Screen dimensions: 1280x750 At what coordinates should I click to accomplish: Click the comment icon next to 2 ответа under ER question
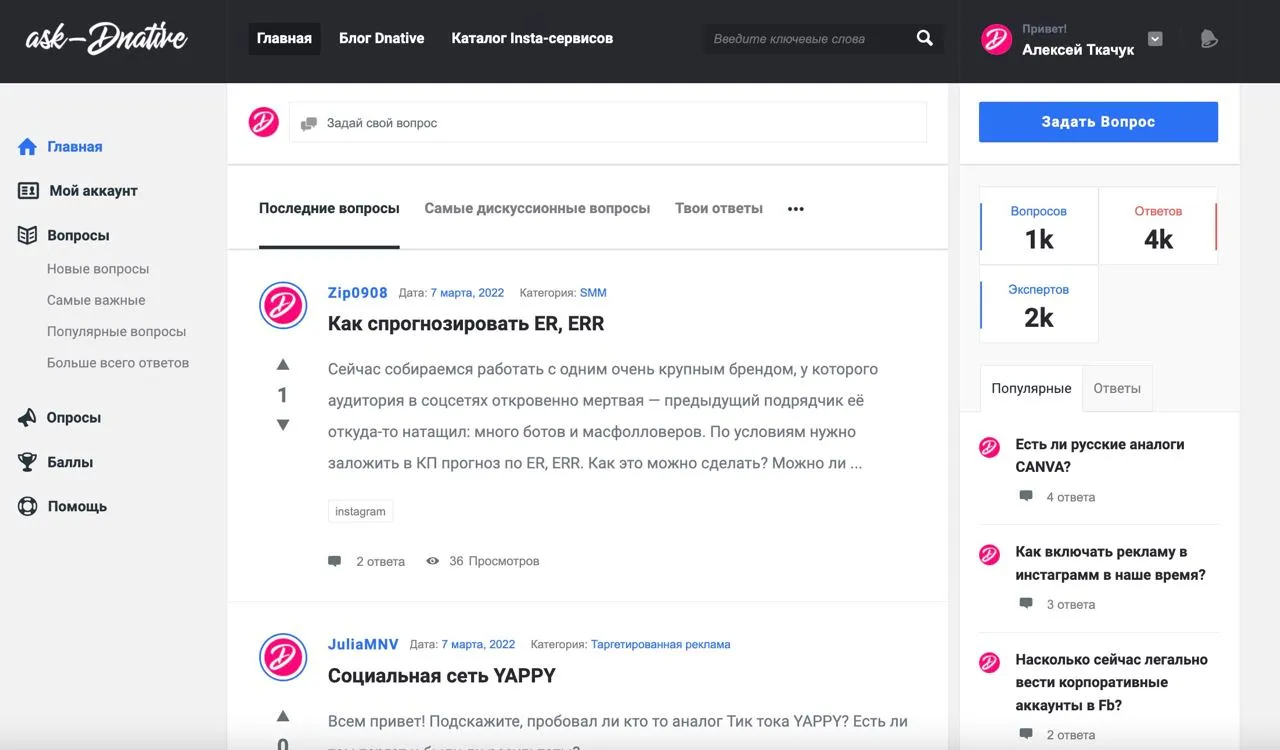(335, 561)
